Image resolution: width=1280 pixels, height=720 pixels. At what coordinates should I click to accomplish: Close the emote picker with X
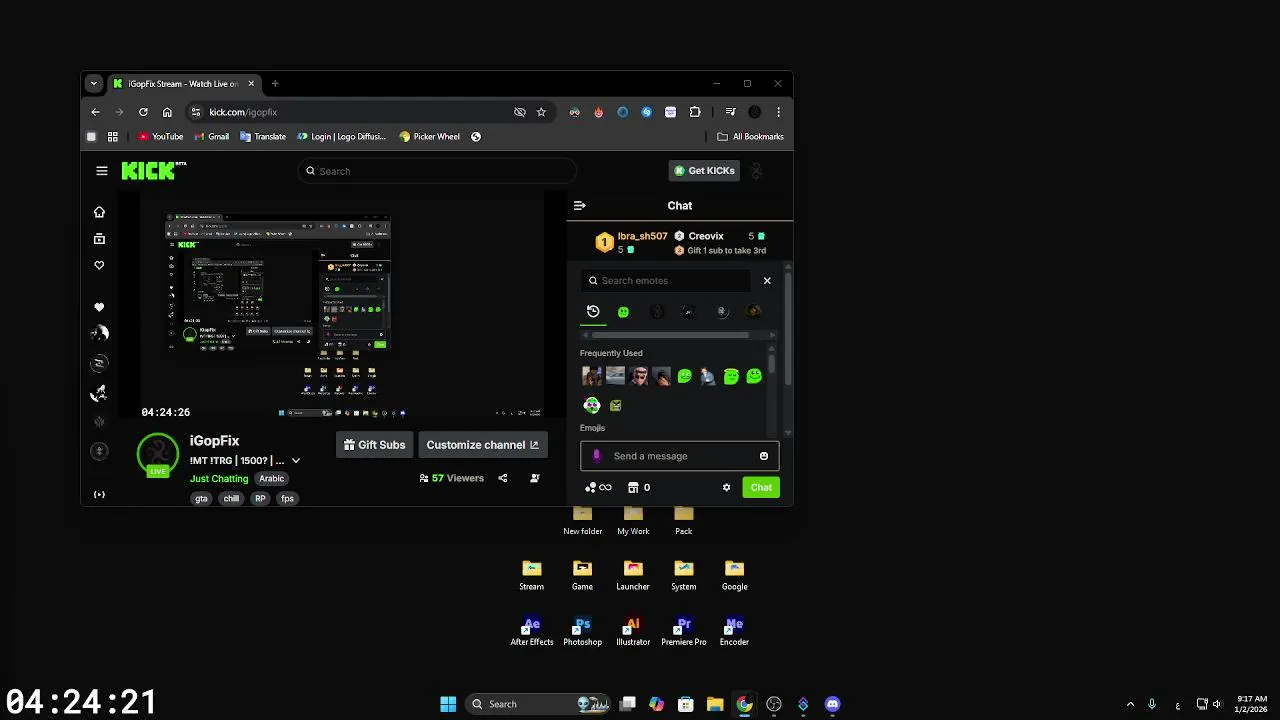pos(767,281)
